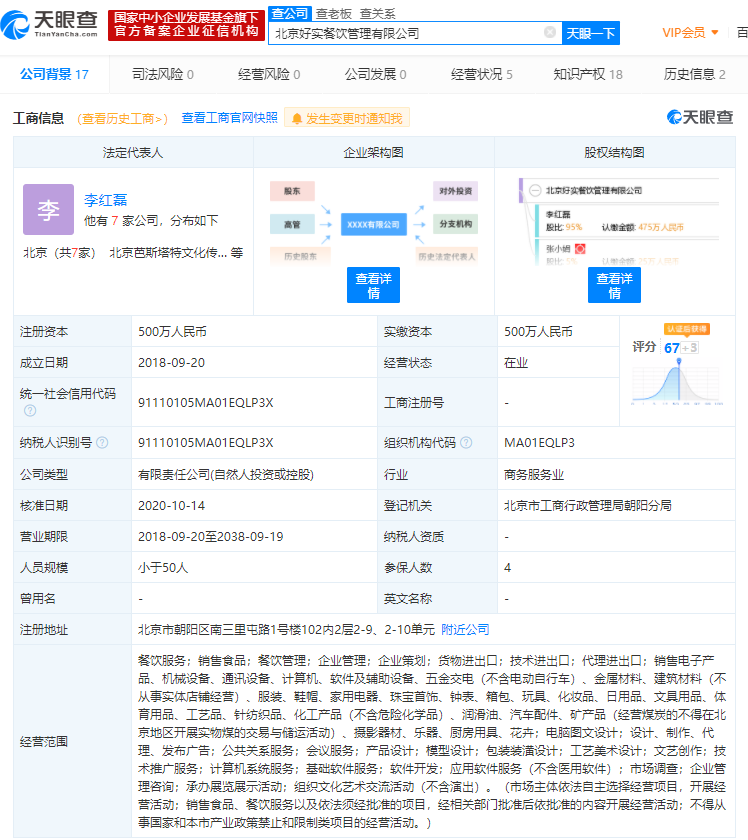
Task: Click the 北京芭斯塔特文化传... company link
Action: point(168,252)
